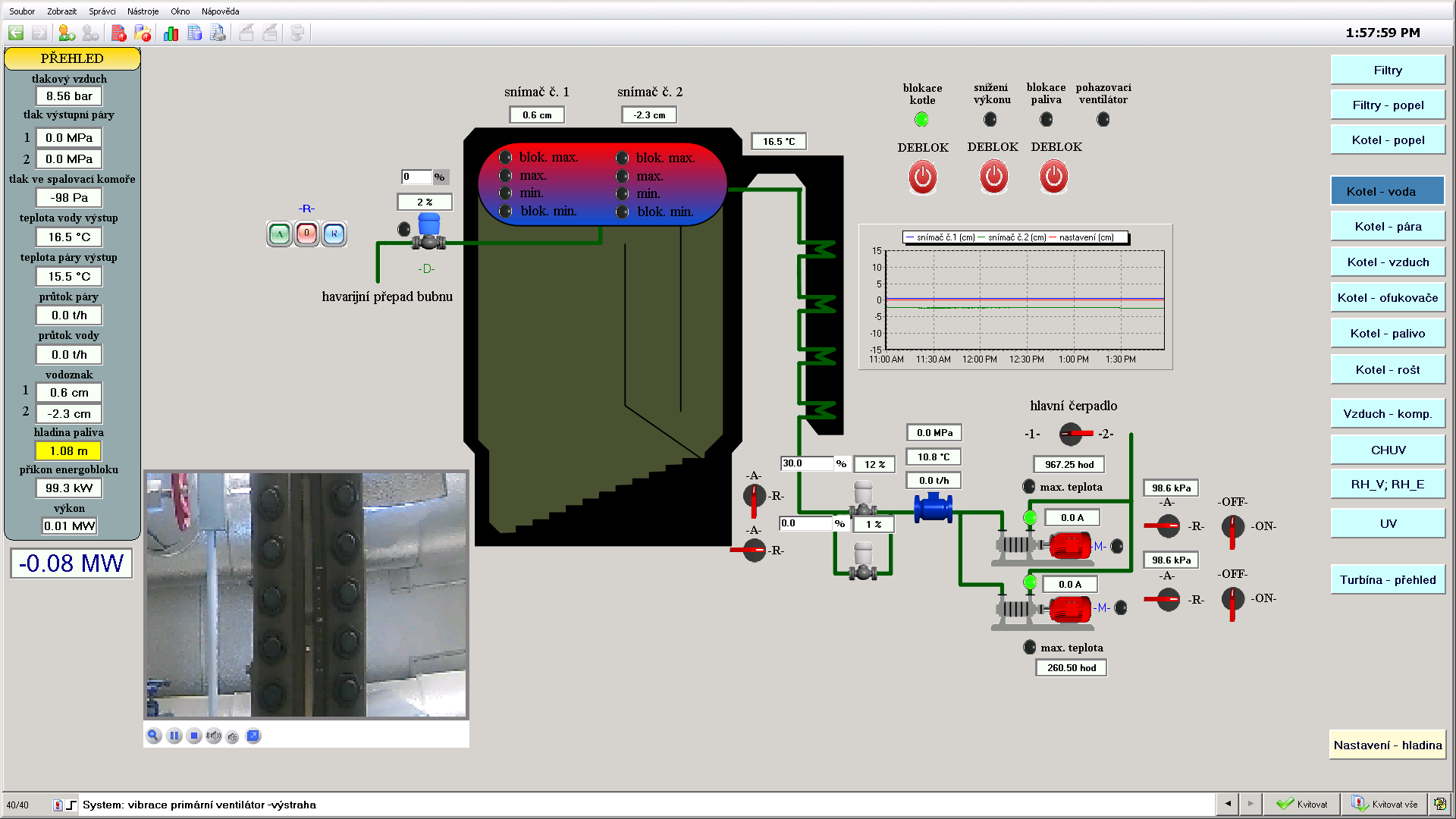Show next alarm using right arrow
The width and height of the screenshot is (1456, 819).
point(1250,803)
